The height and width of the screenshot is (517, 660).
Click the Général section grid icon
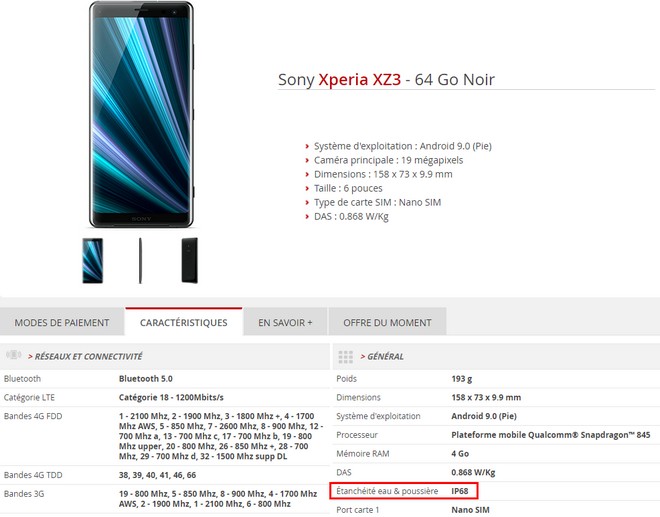point(346,357)
